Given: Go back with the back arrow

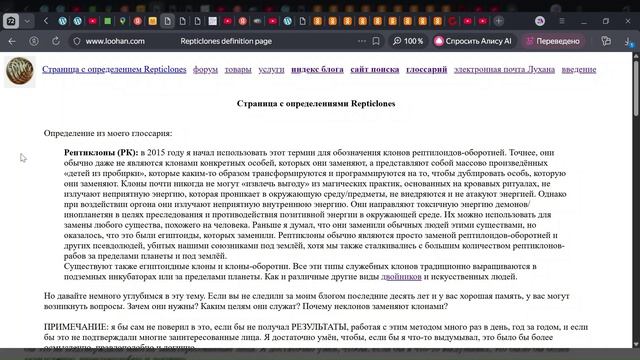Looking at the screenshot, I should pyautogui.click(x=12, y=41).
